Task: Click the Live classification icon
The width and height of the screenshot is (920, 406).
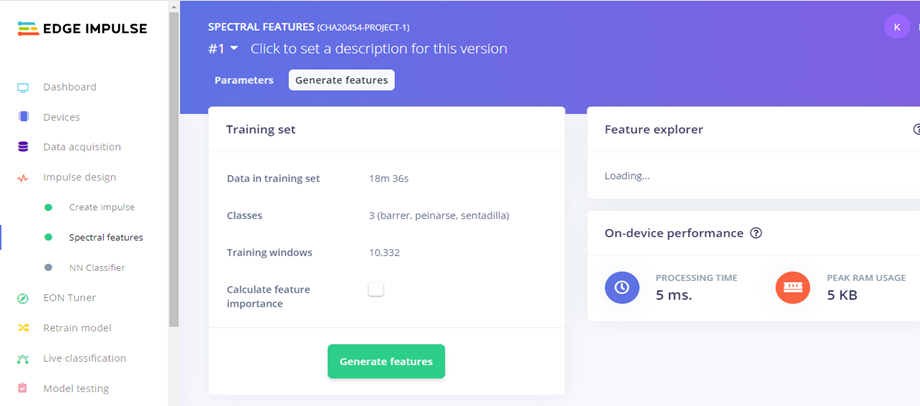Action: 23,358
